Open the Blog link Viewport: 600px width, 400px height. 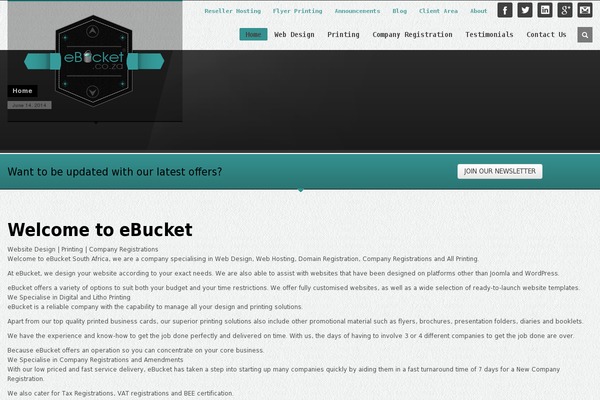click(x=399, y=11)
